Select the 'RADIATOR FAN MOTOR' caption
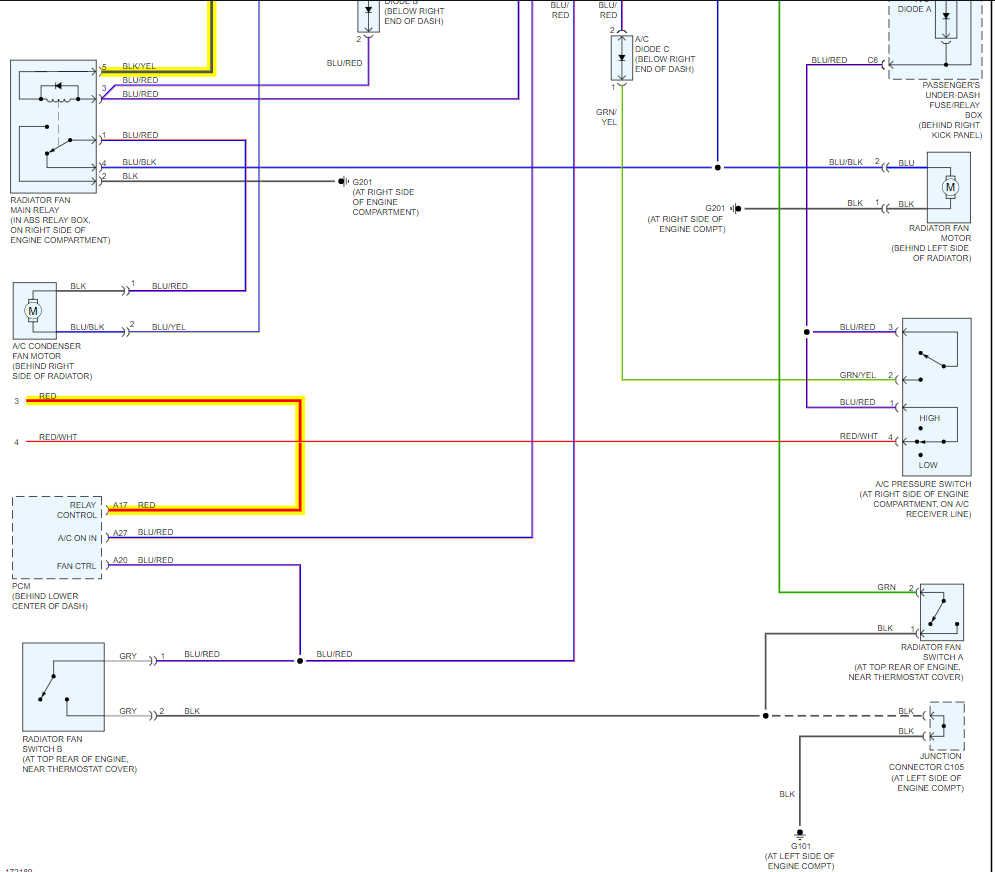This screenshot has width=995, height=872. [x=939, y=233]
